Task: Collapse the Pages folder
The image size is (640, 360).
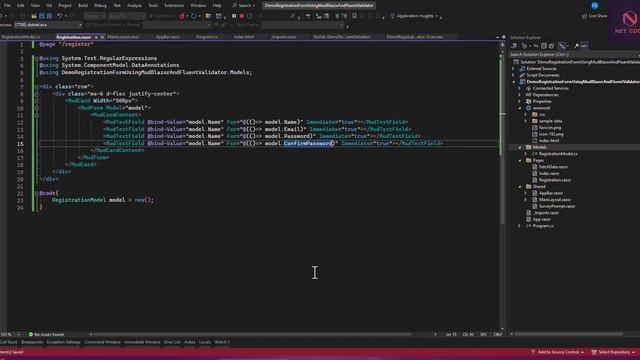Action: pos(520,160)
